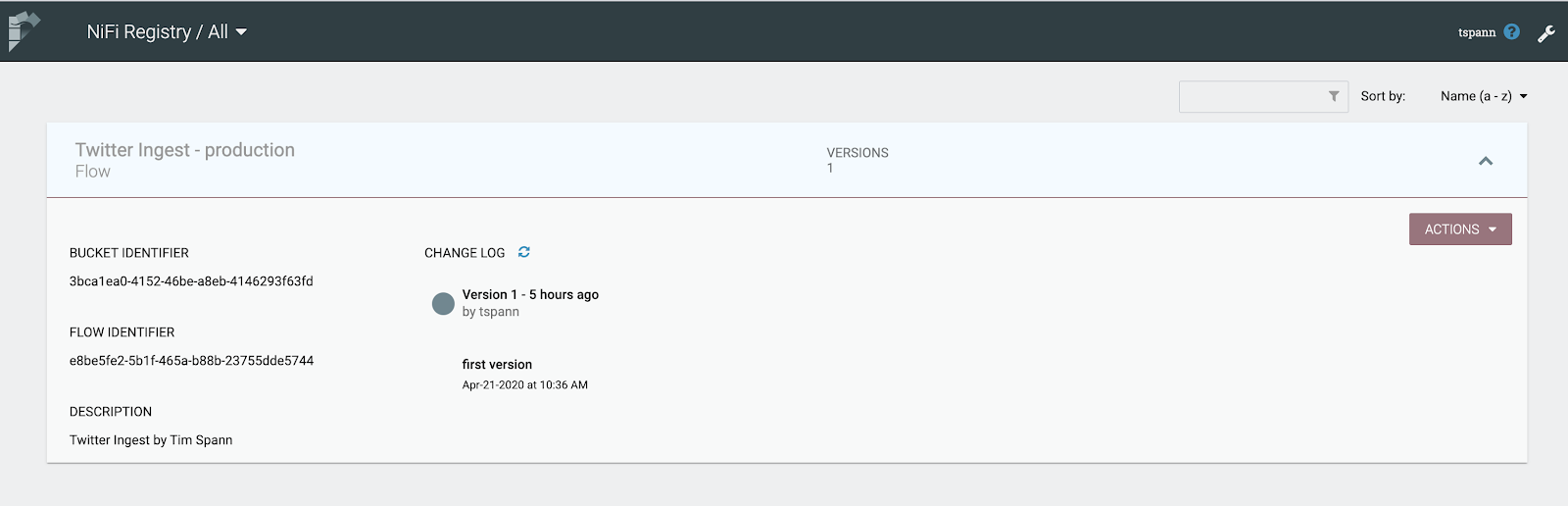Viewport: 1568px width, 506px height.
Task: Open the help question-mark icon
Action: click(1512, 31)
